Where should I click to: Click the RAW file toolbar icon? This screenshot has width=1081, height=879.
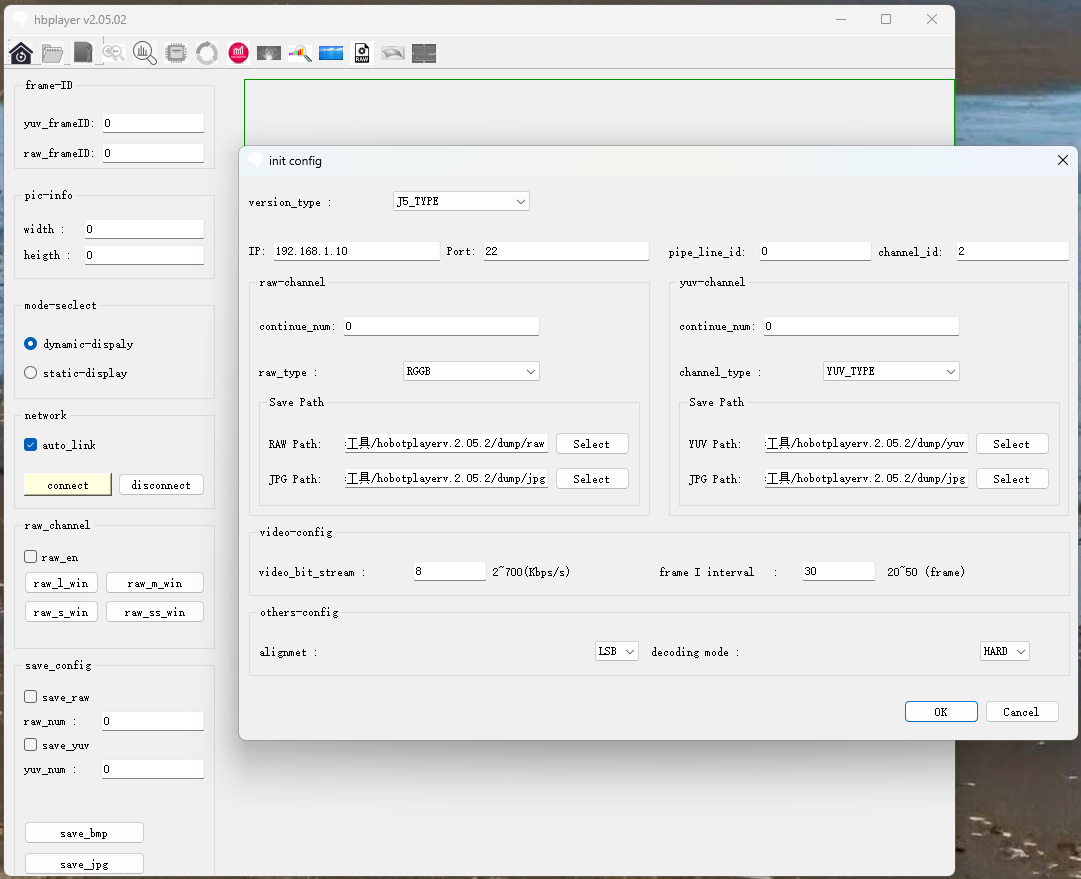tap(362, 53)
